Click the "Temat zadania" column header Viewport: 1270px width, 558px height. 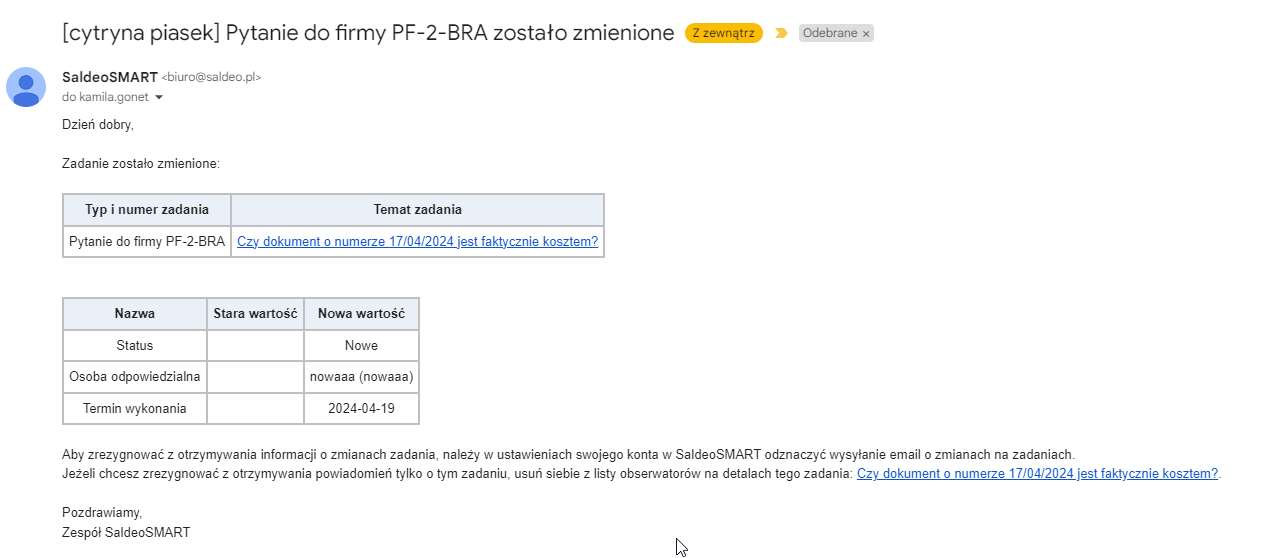(418, 210)
